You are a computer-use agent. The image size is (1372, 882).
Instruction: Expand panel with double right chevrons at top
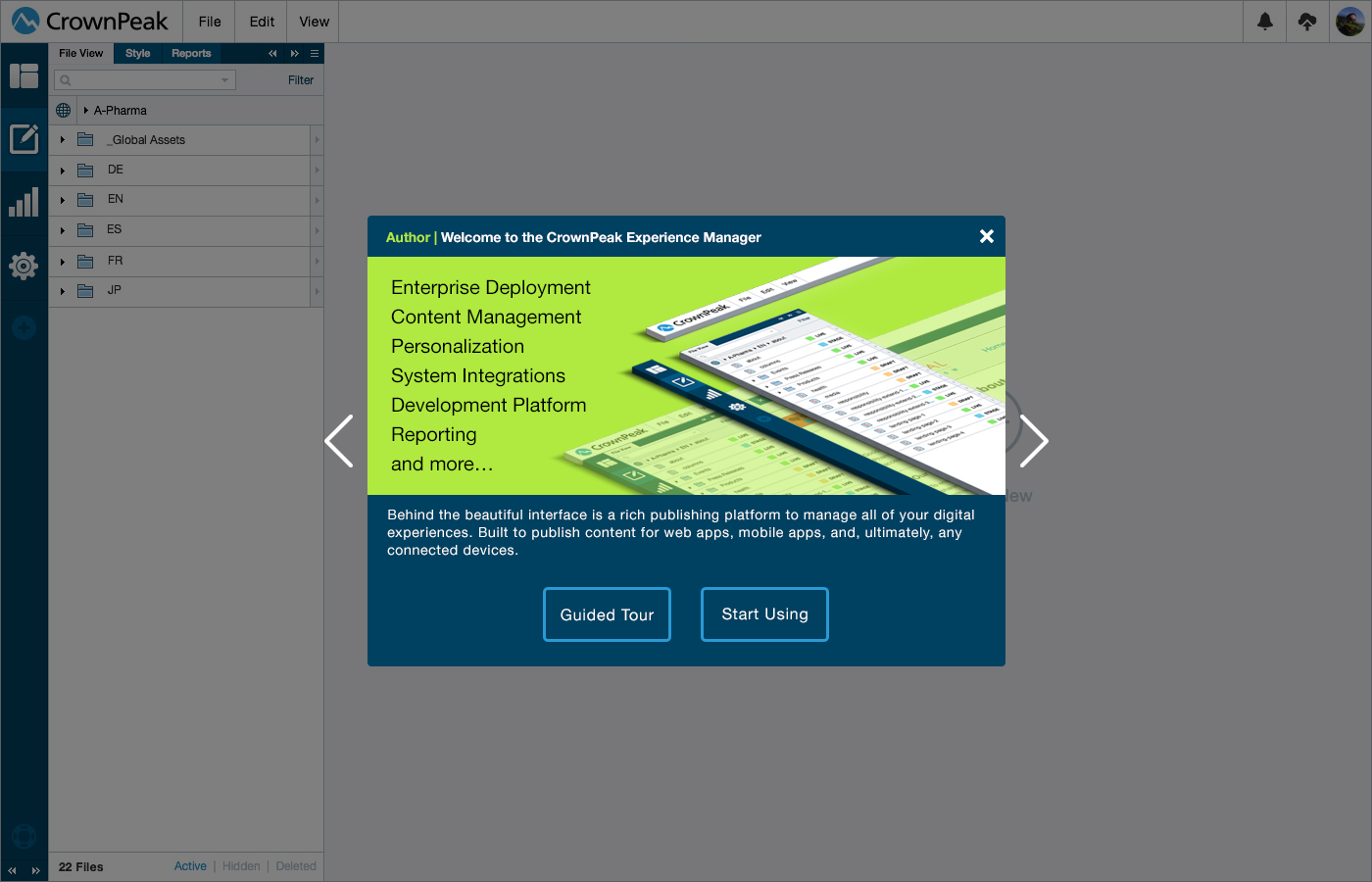[x=294, y=54]
